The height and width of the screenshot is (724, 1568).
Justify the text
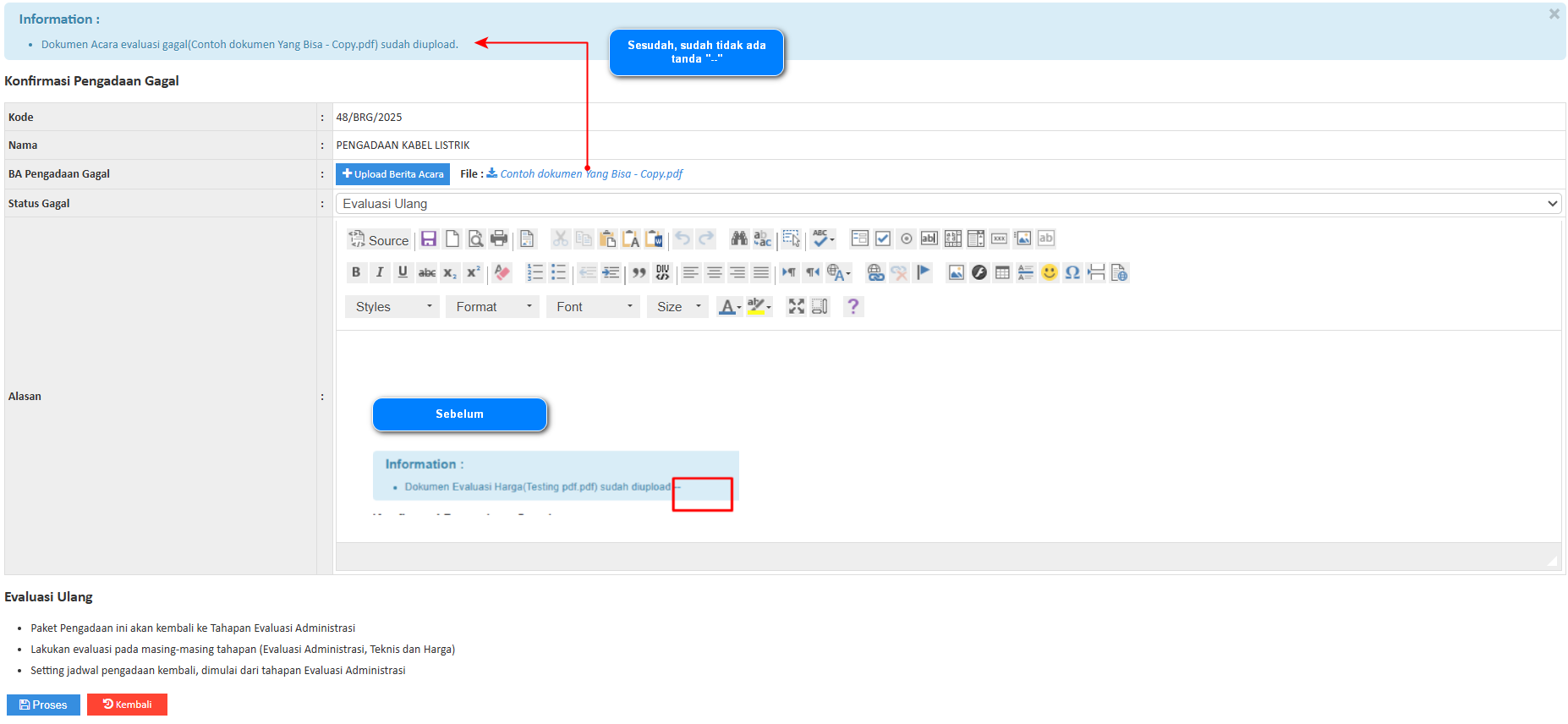(761, 272)
